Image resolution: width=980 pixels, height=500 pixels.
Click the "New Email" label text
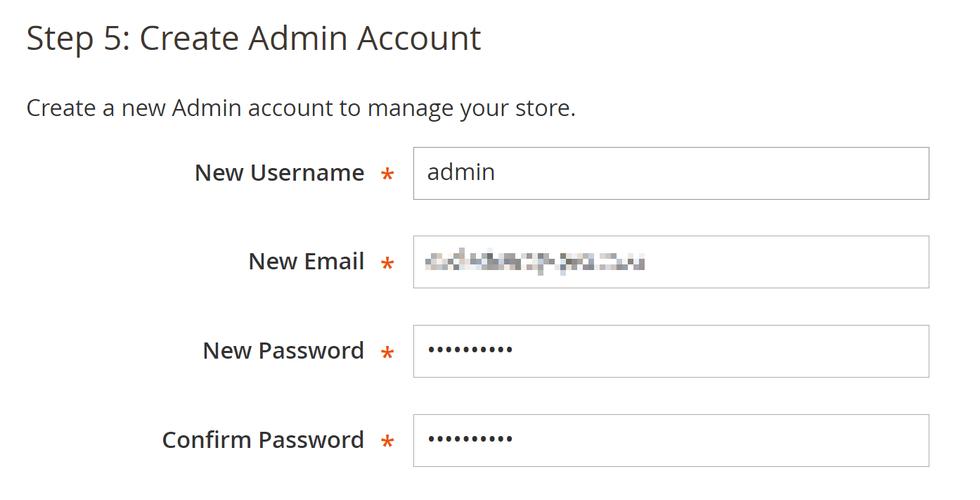306,262
